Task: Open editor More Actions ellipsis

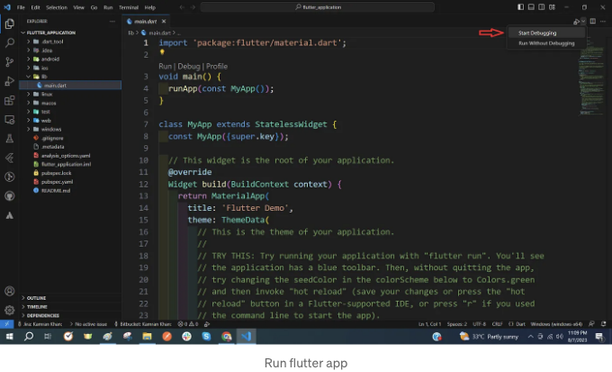Action: (603, 21)
